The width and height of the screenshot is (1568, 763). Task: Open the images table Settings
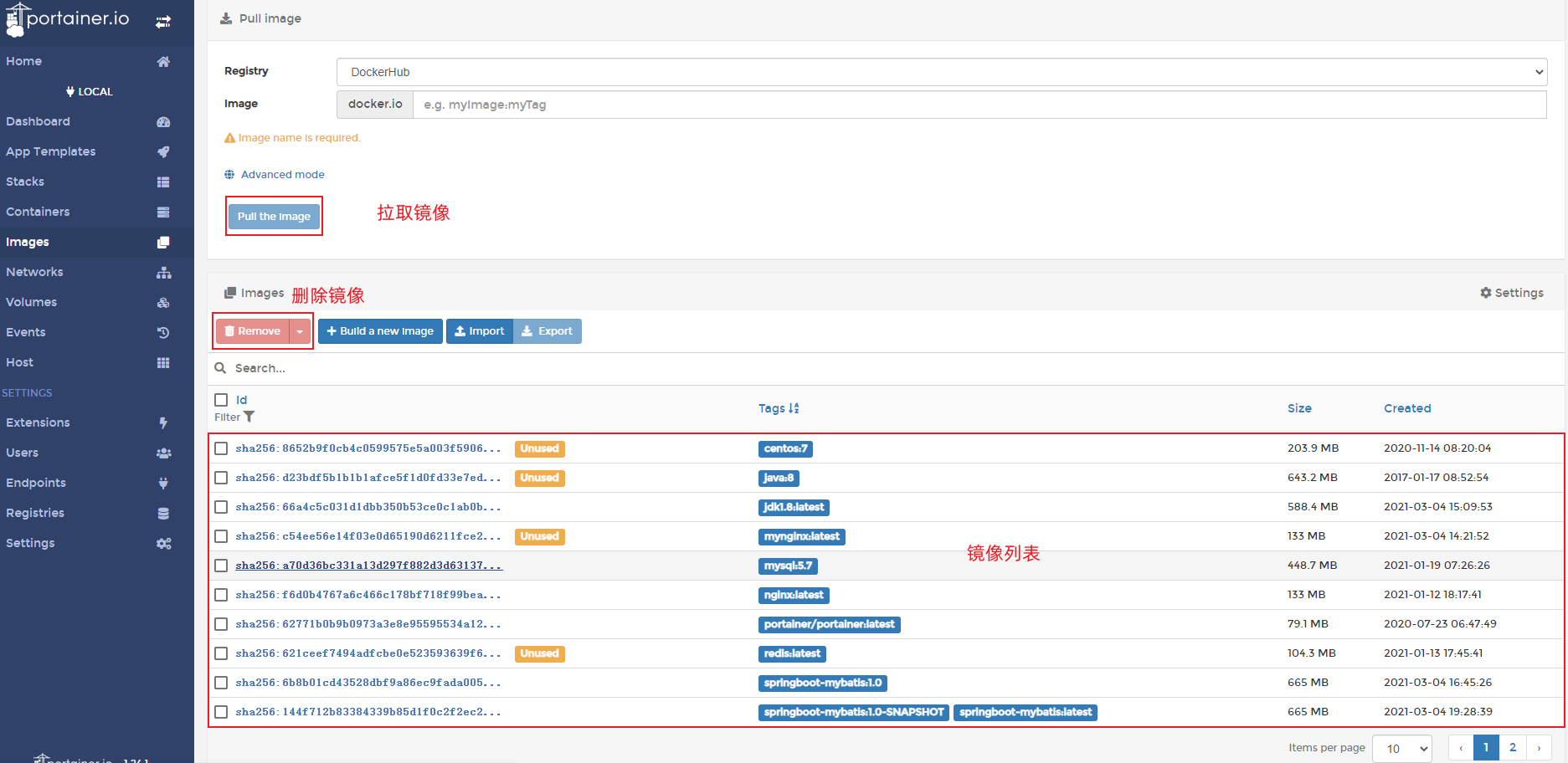1512,293
